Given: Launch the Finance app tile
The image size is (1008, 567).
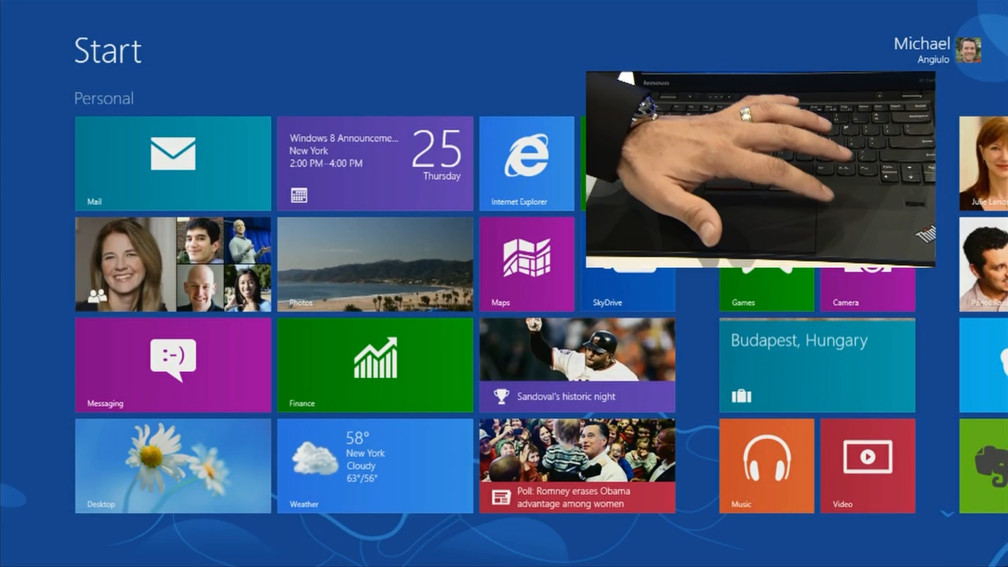Looking at the screenshot, I should click(375, 365).
